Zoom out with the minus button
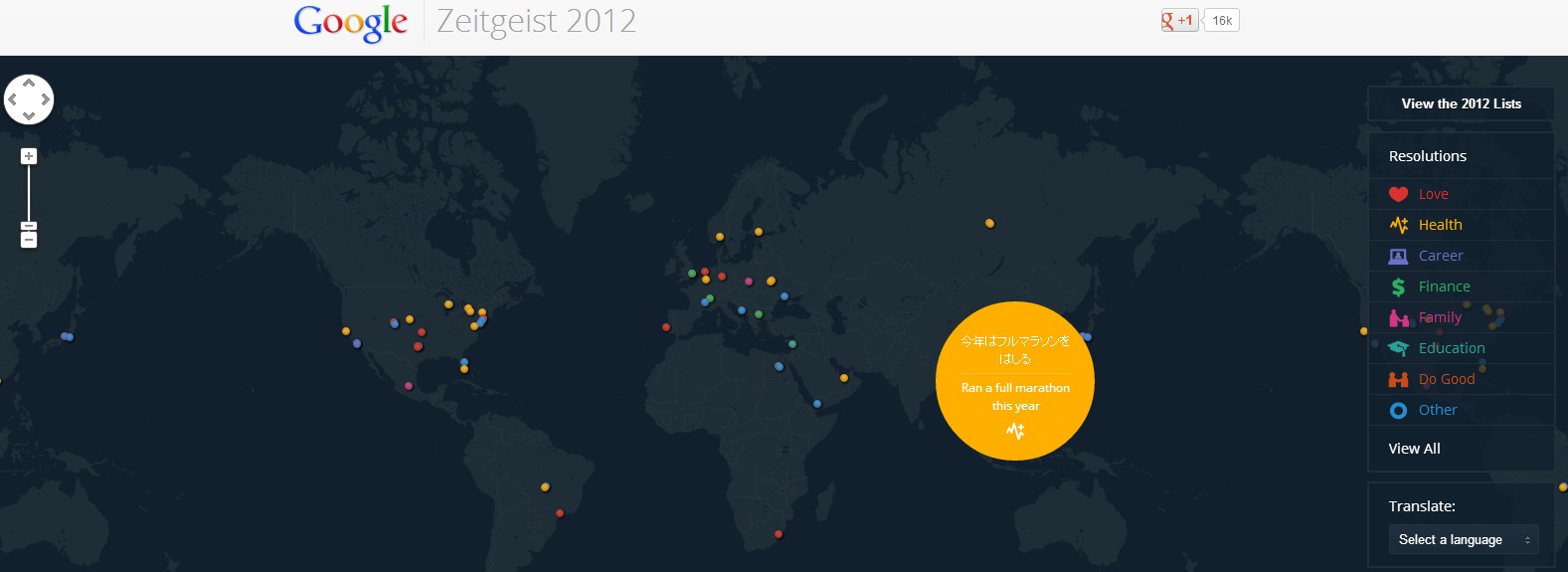 (29, 239)
